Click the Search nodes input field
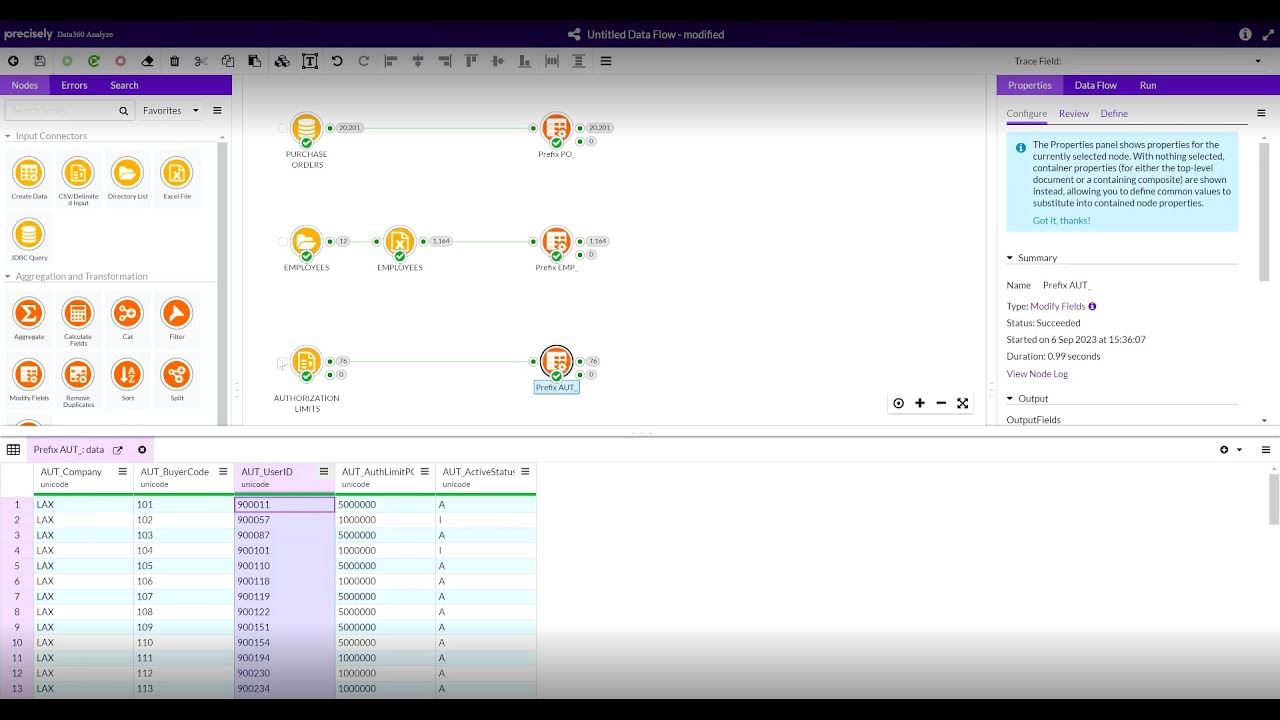The height and width of the screenshot is (720, 1280). point(68,110)
